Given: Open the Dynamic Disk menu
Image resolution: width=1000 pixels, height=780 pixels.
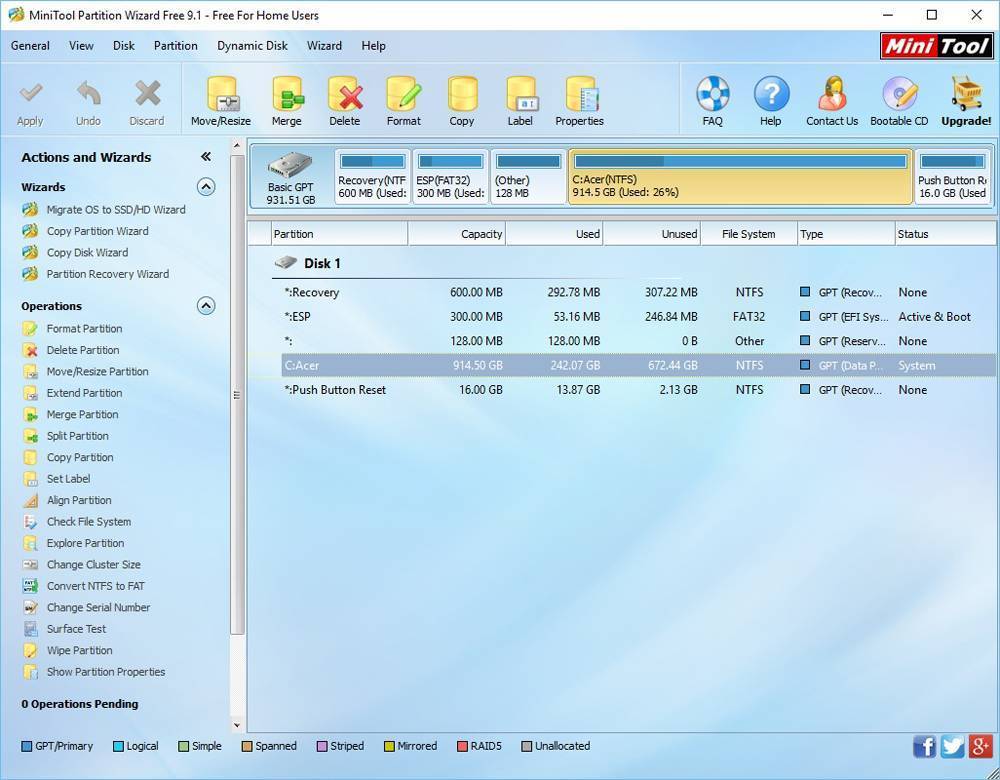Looking at the screenshot, I should click(252, 46).
